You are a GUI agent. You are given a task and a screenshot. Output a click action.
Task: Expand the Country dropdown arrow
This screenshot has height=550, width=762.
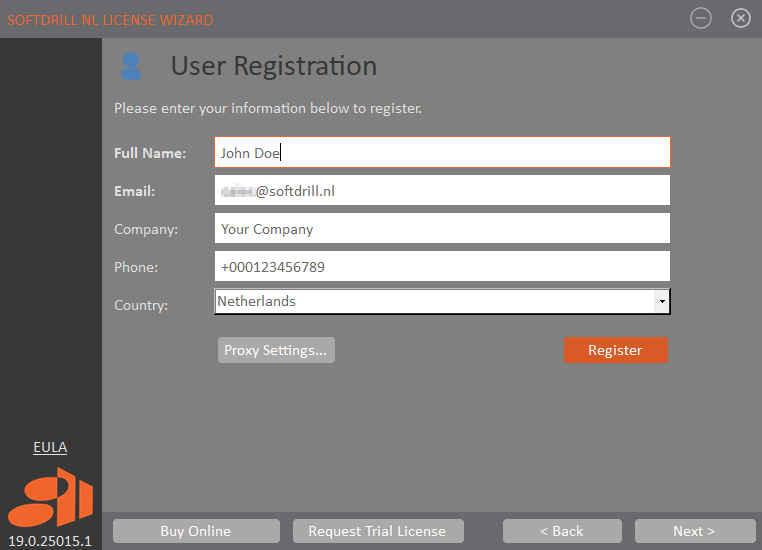[x=661, y=301]
